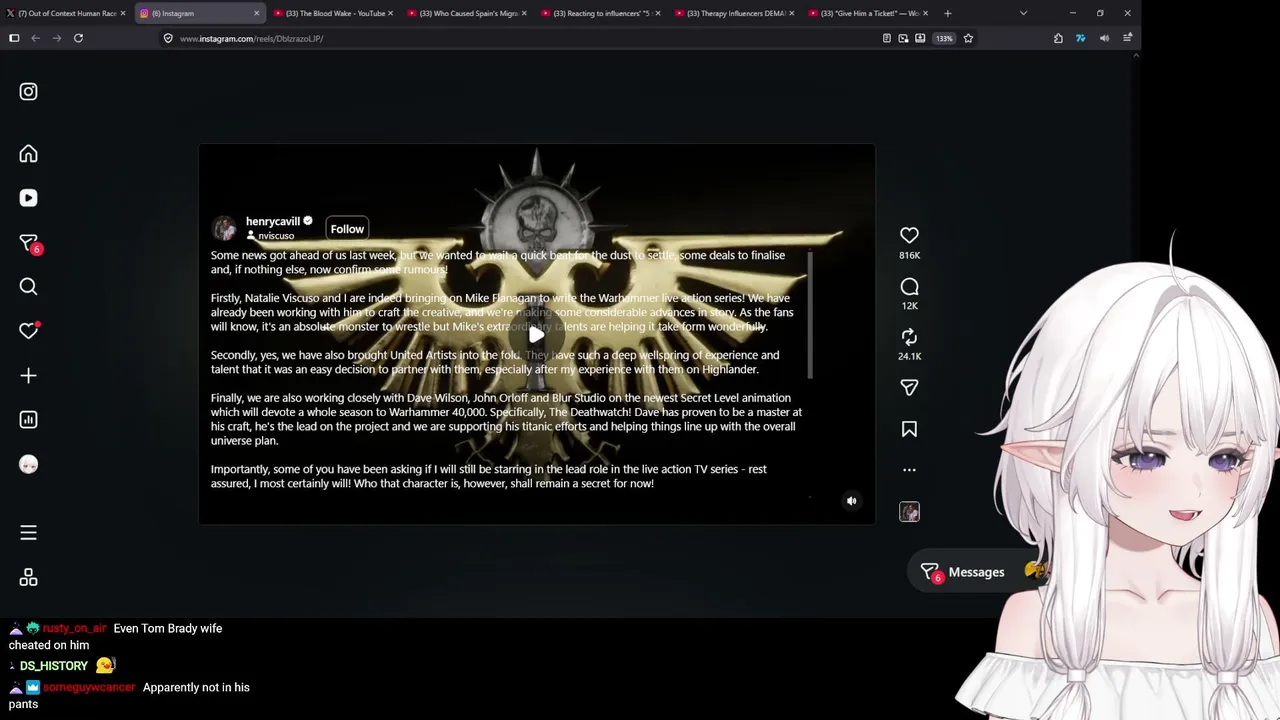
Task: Switch to the Therapy Influencers tab
Action: coord(735,13)
